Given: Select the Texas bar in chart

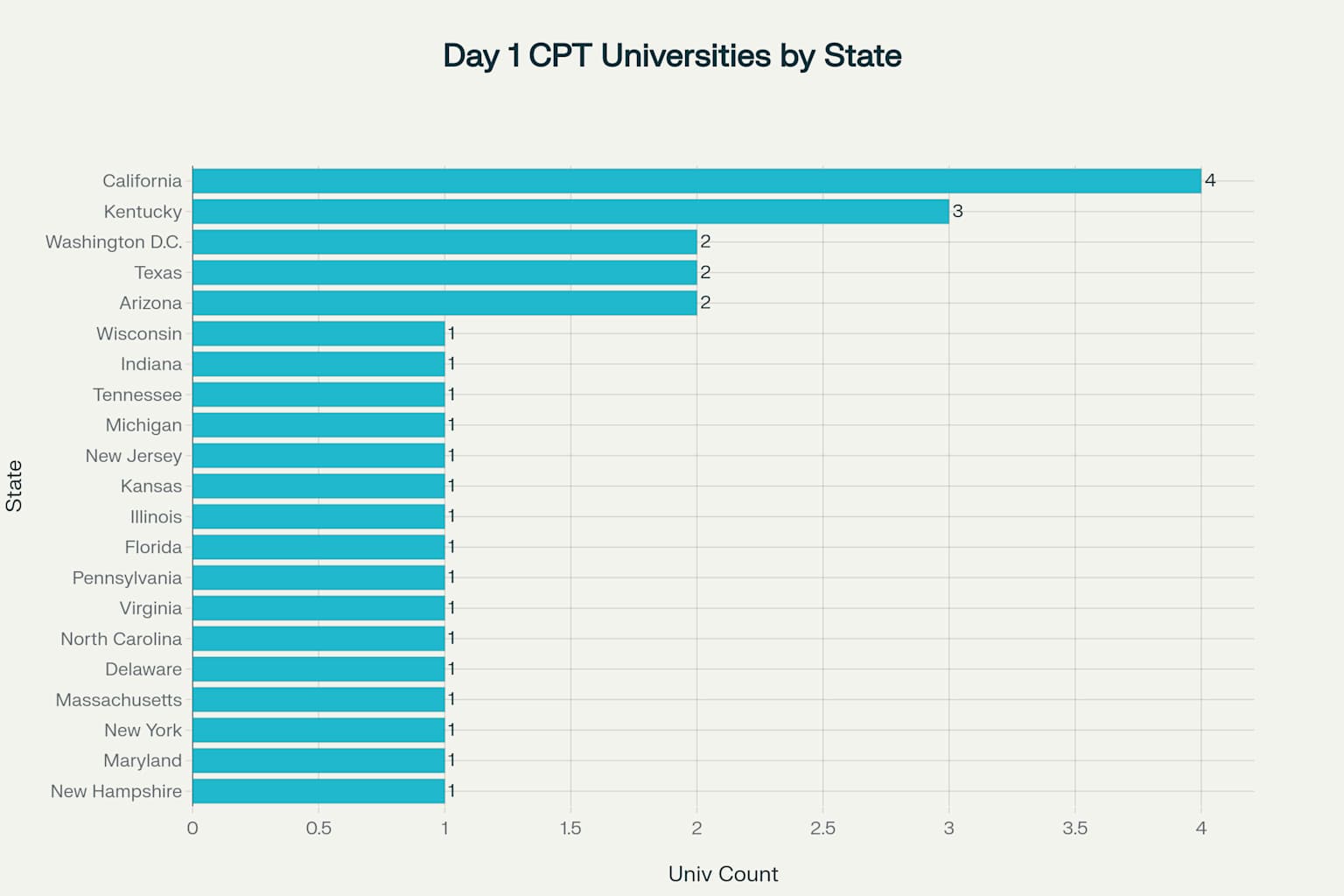Looking at the screenshot, I should point(444,273).
